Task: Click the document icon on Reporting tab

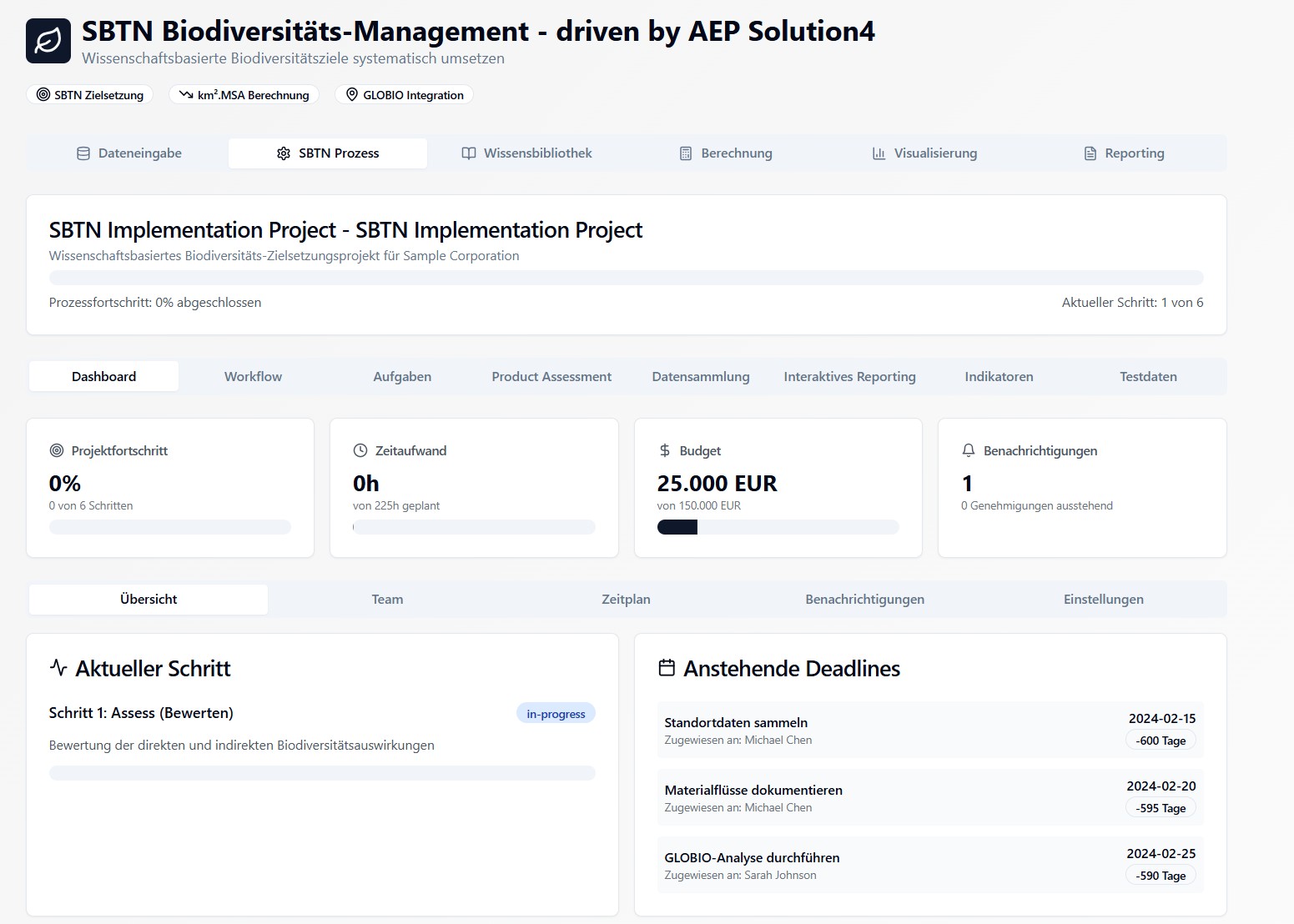Action: coord(1090,153)
